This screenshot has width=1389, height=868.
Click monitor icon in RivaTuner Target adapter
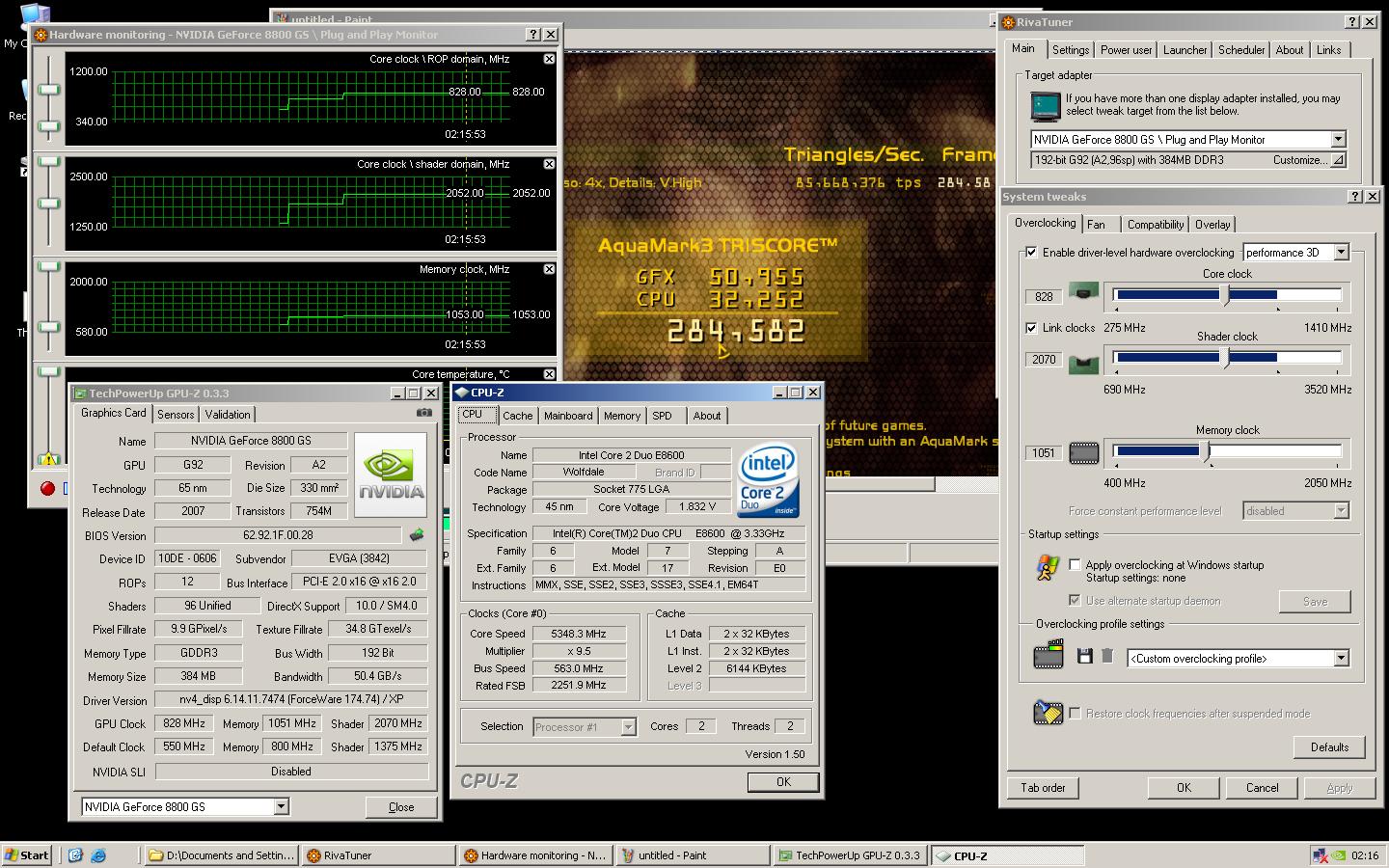click(x=1046, y=105)
